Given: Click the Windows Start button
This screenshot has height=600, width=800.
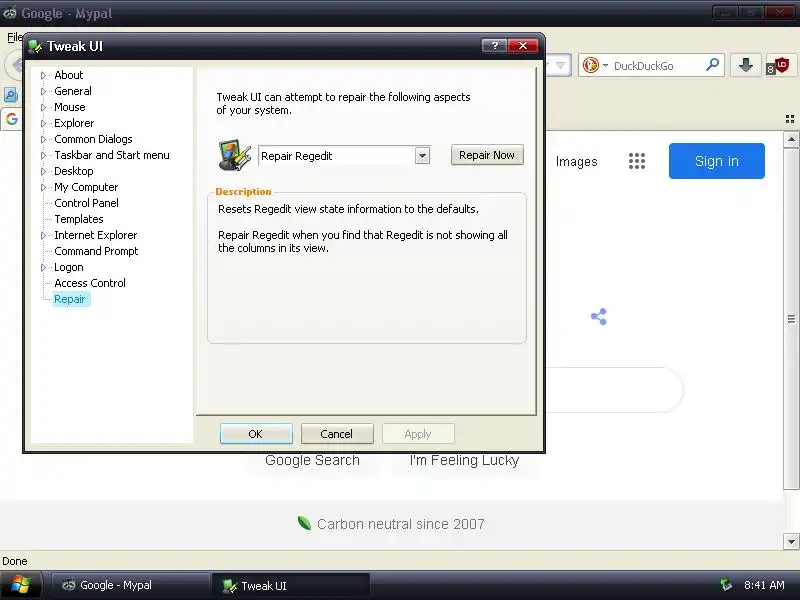Looking at the screenshot, I should pos(20,585).
